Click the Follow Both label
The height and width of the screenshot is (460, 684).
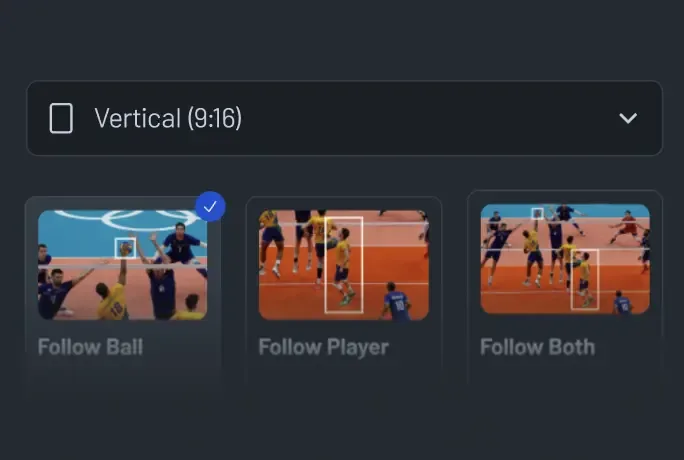coord(537,347)
